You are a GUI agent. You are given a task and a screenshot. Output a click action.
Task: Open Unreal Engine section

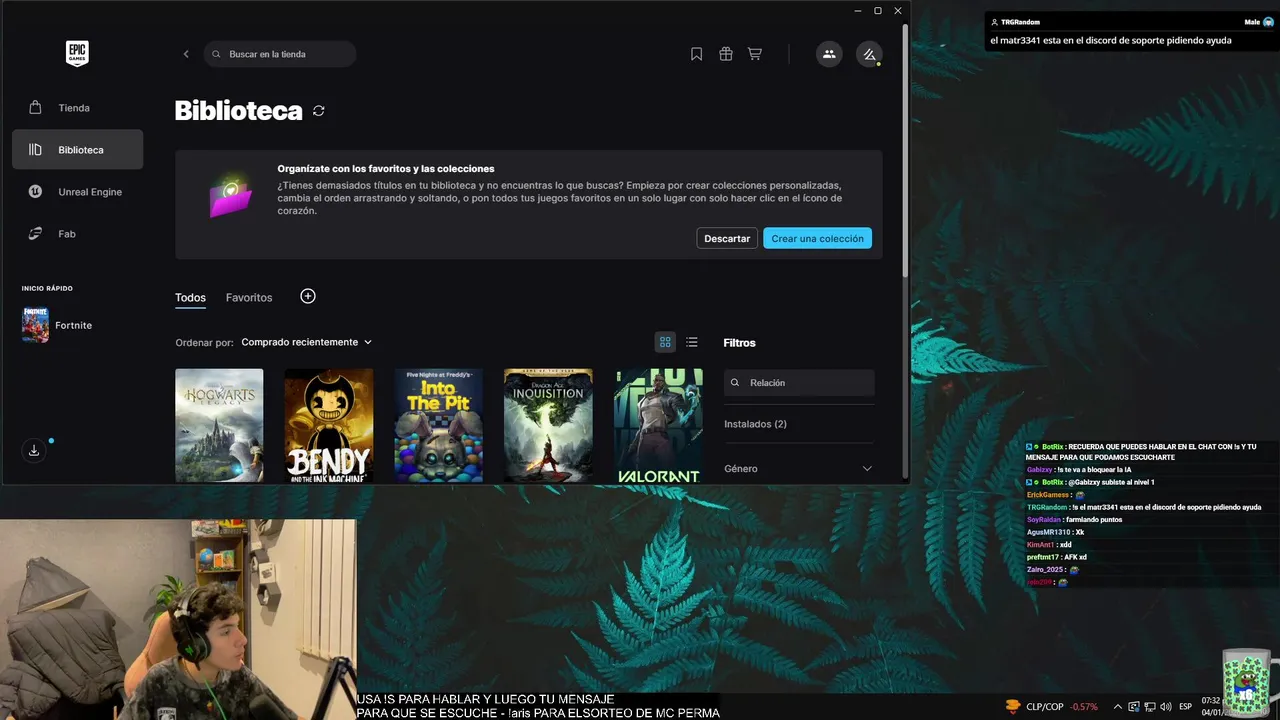77,192
